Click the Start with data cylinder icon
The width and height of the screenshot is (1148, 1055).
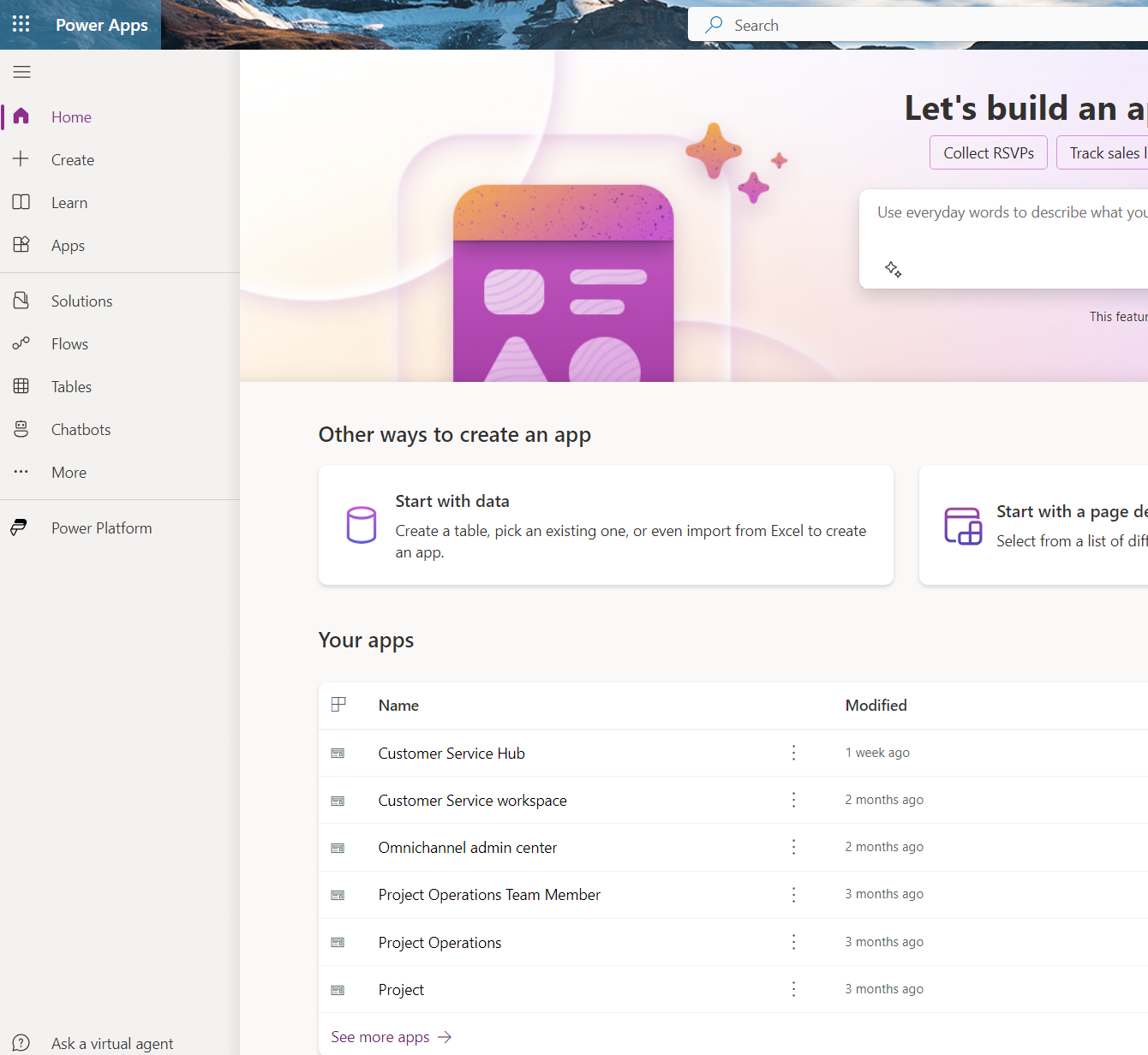362,525
